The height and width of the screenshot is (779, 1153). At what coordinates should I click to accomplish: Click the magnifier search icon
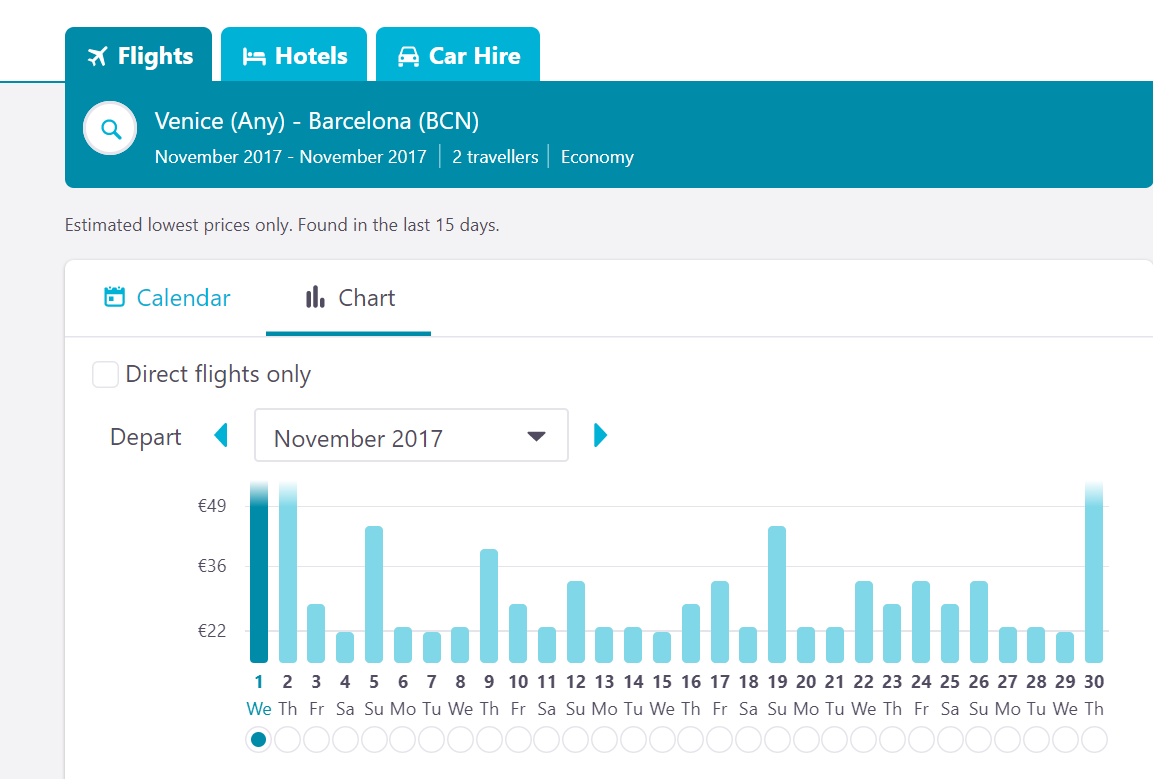tap(110, 129)
